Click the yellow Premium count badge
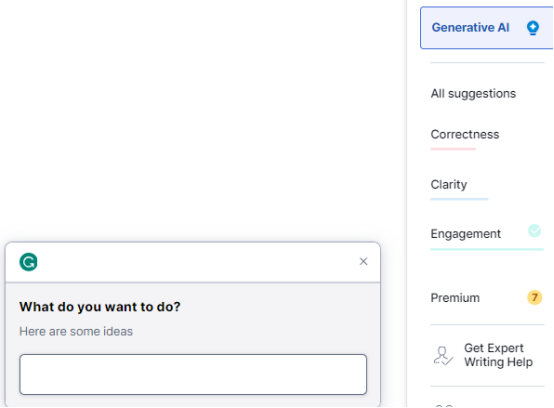 pos(534,297)
